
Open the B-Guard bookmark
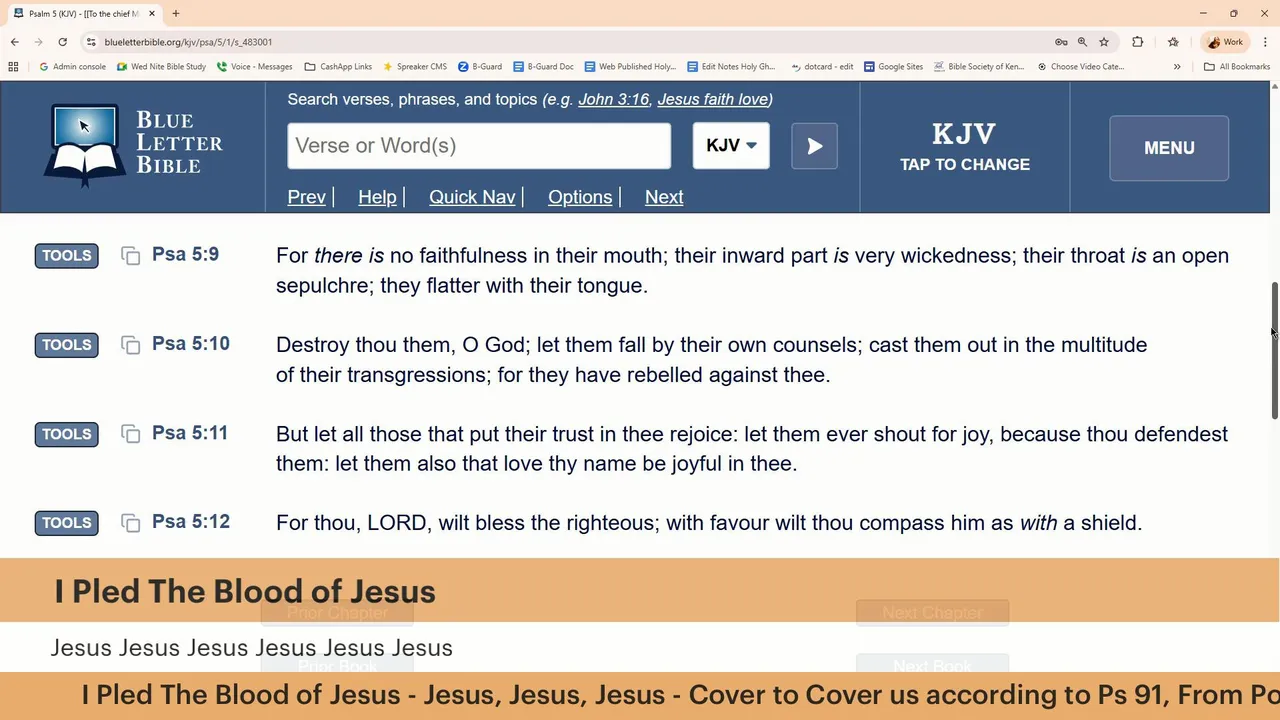pos(480,67)
